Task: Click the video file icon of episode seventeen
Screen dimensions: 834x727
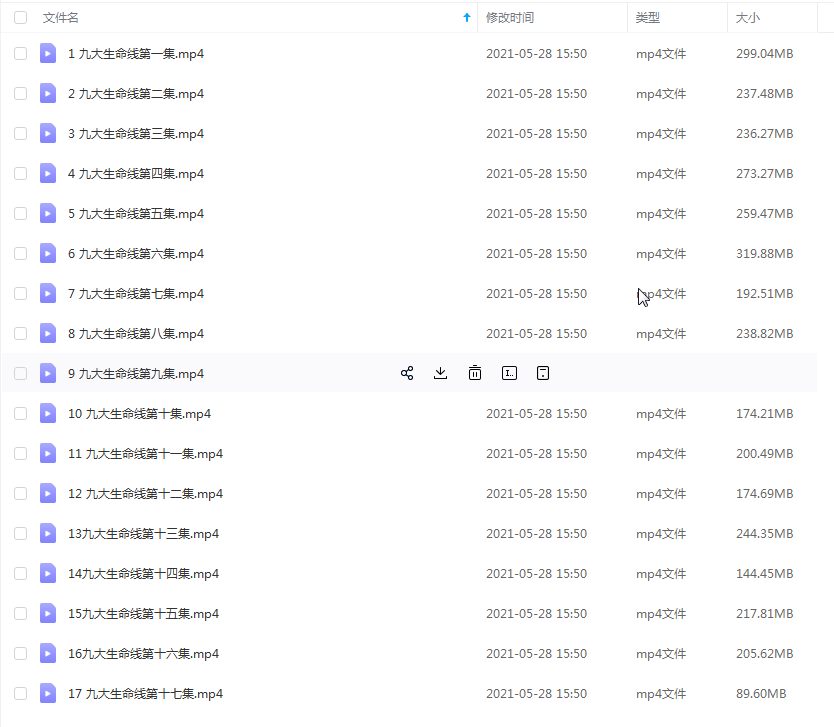Action: (47, 693)
